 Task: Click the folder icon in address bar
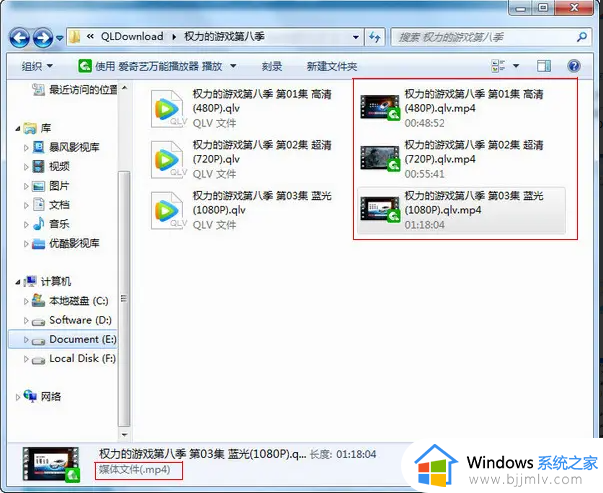click(x=75, y=37)
